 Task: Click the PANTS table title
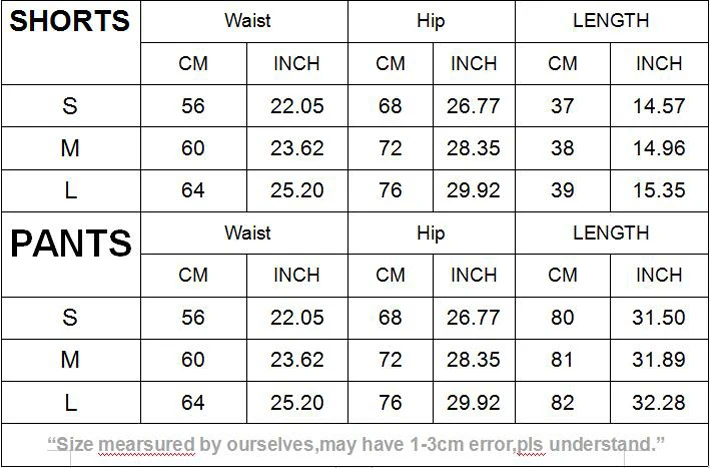tap(70, 243)
